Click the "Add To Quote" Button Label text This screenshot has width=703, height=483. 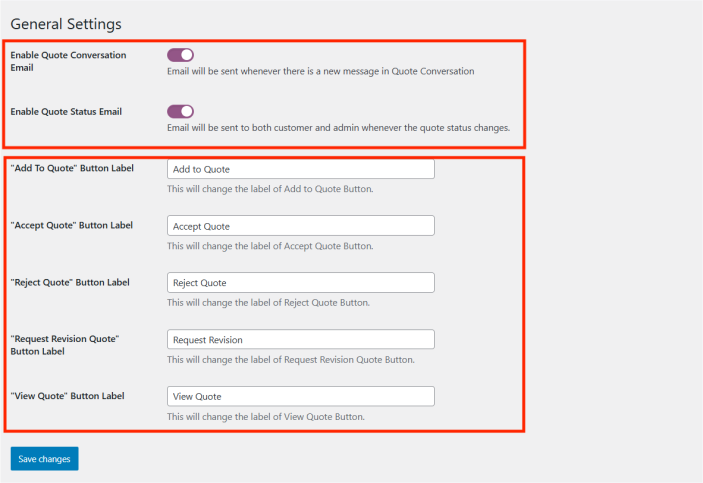(x=72, y=168)
